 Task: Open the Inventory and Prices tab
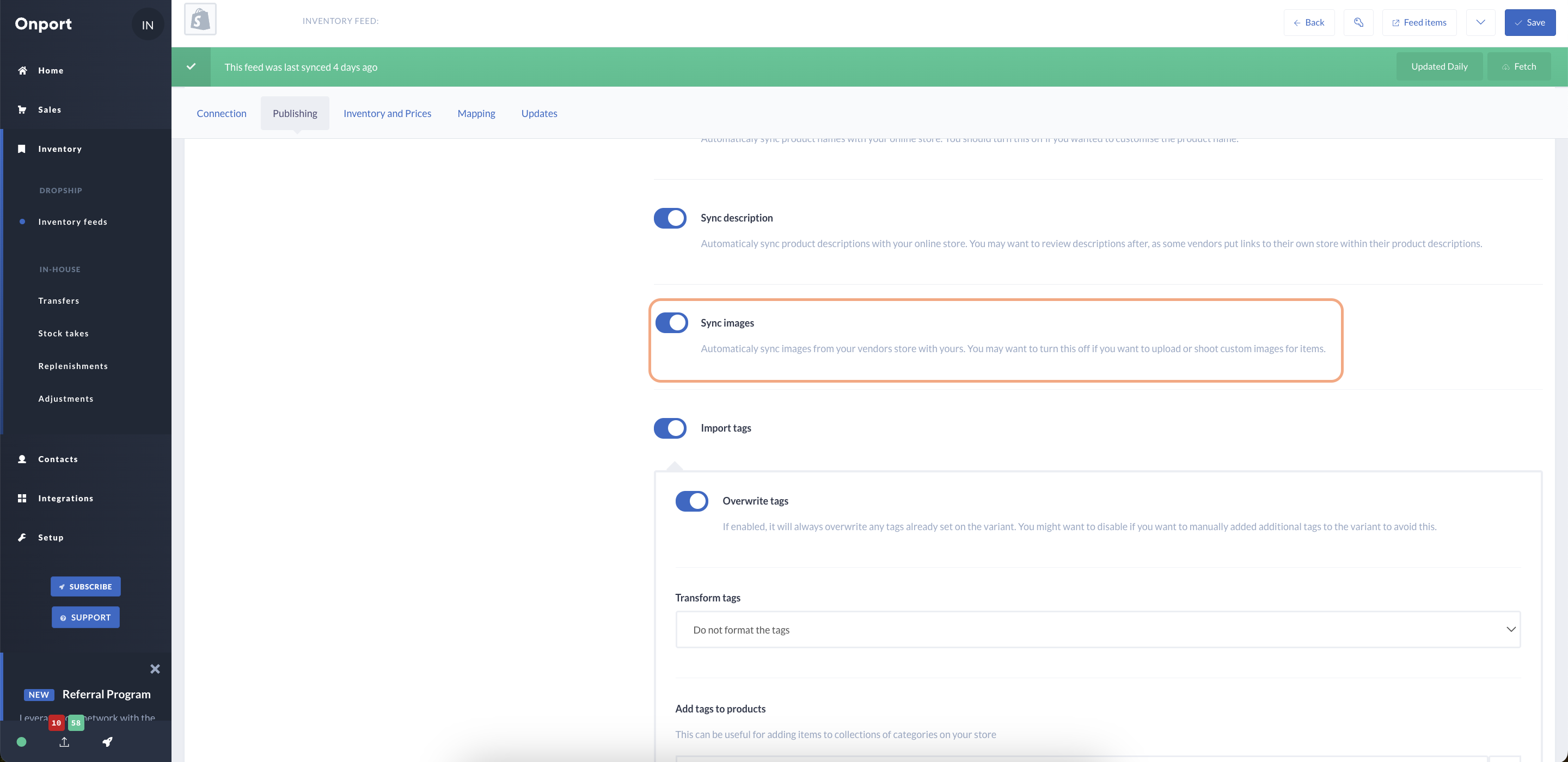click(x=387, y=113)
